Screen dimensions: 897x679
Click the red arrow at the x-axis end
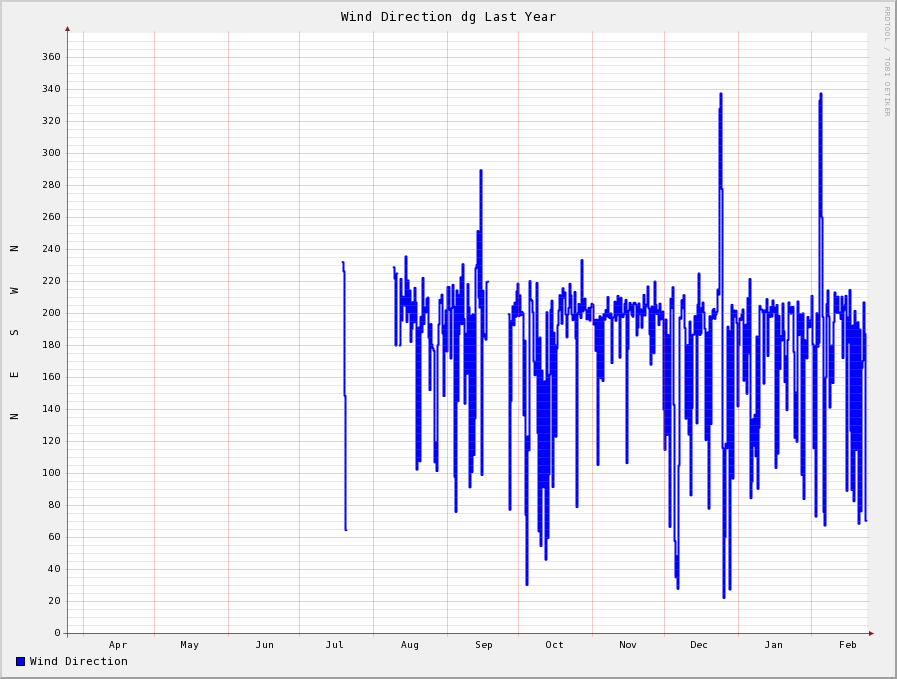(871, 633)
